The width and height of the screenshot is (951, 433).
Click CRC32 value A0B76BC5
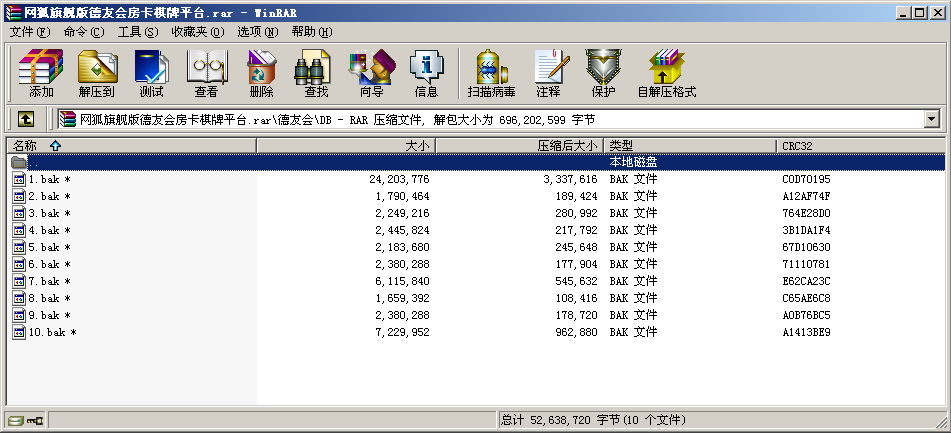(807, 315)
